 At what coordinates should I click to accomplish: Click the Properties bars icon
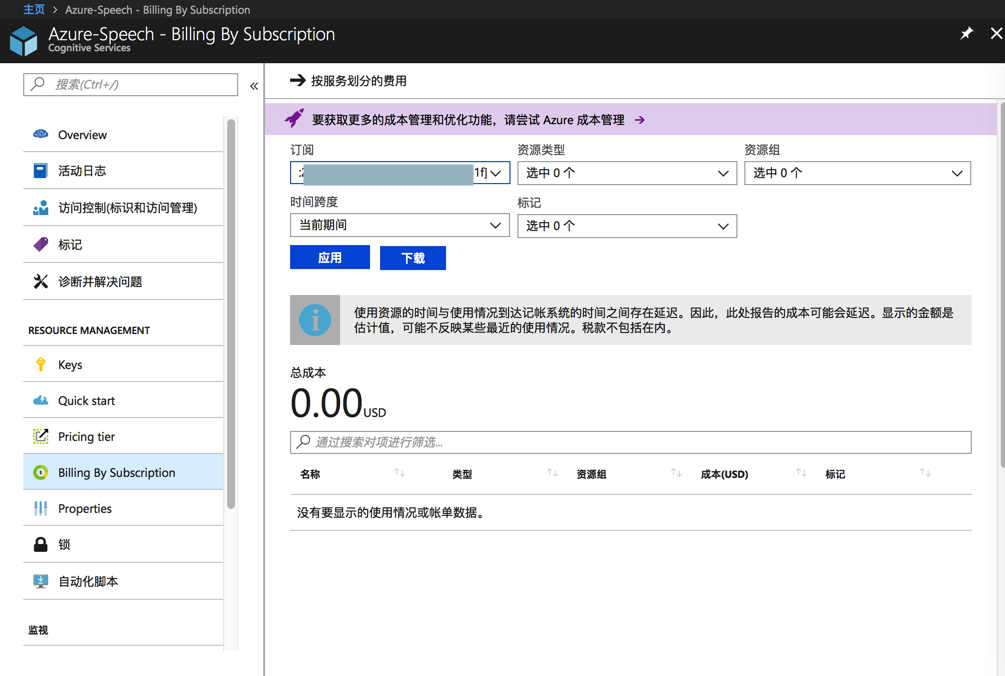[x=40, y=508]
